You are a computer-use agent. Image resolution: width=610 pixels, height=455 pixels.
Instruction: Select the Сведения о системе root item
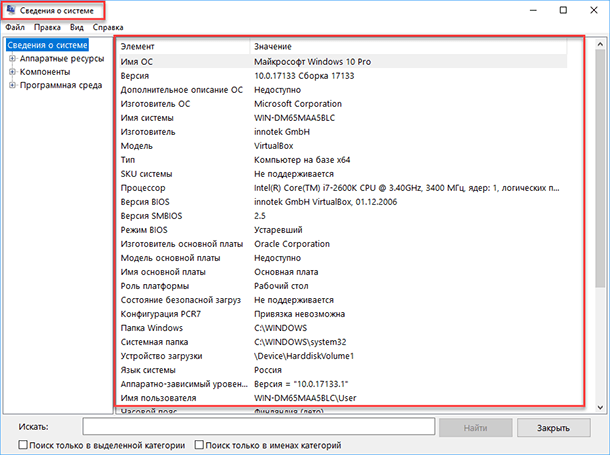47,45
